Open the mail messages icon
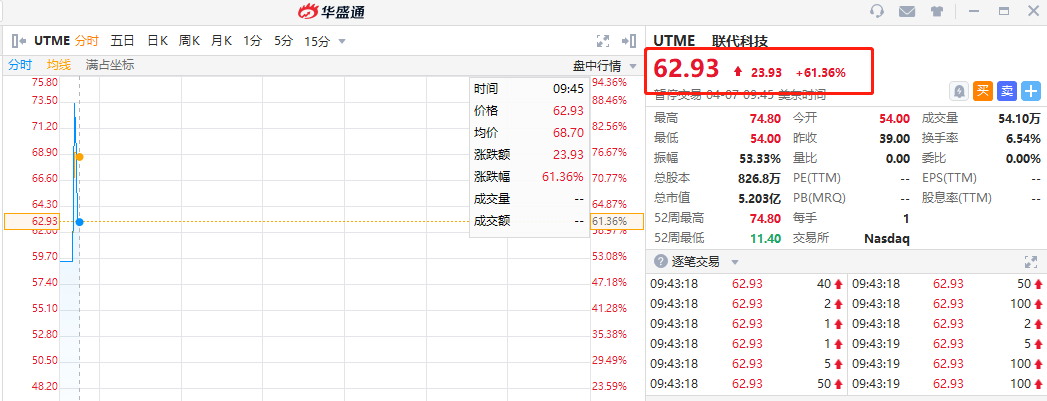 pos(907,11)
